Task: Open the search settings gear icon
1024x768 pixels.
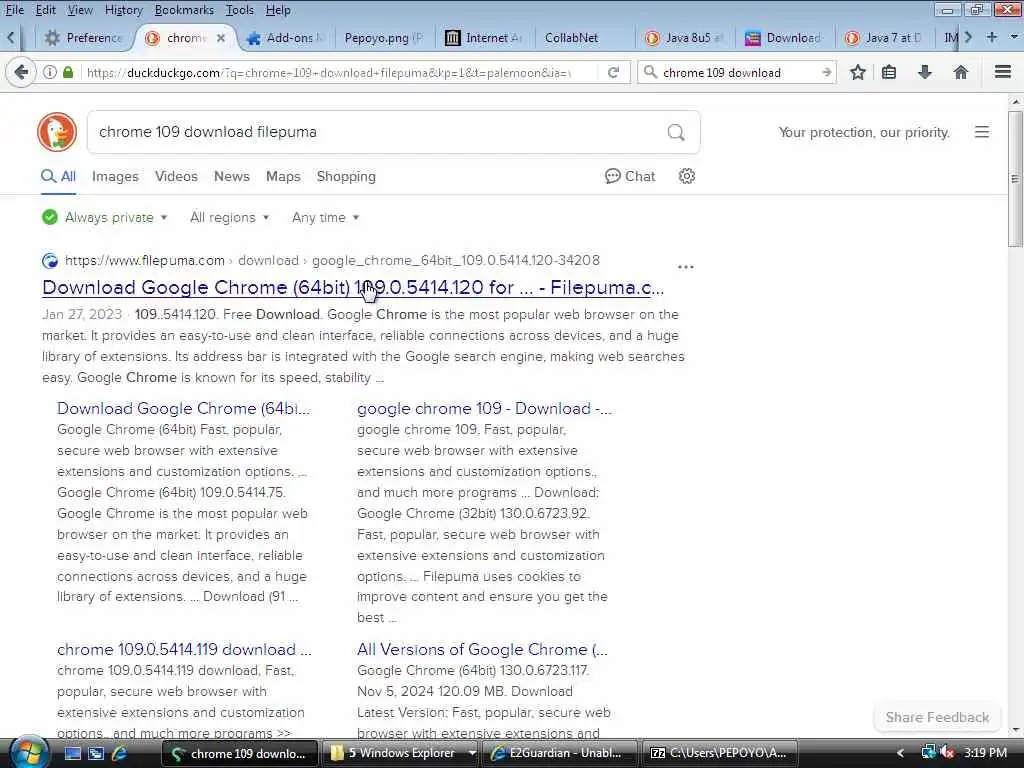Action: [x=686, y=176]
